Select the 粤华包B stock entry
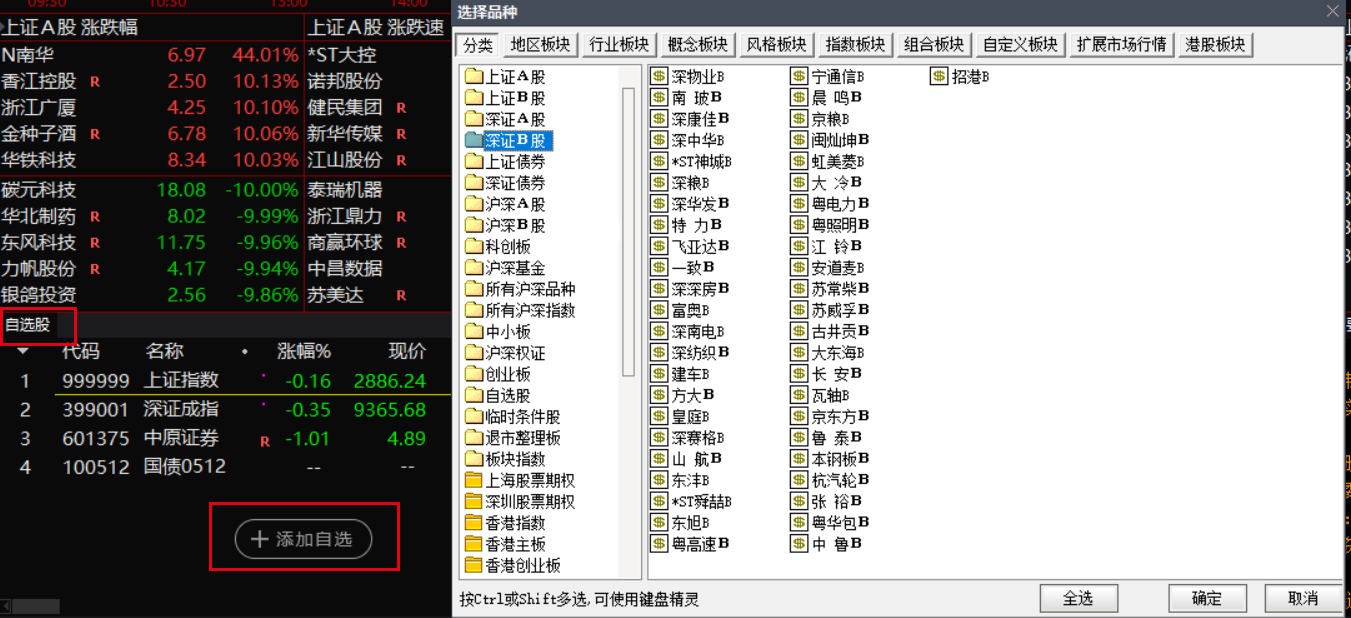 (830, 522)
